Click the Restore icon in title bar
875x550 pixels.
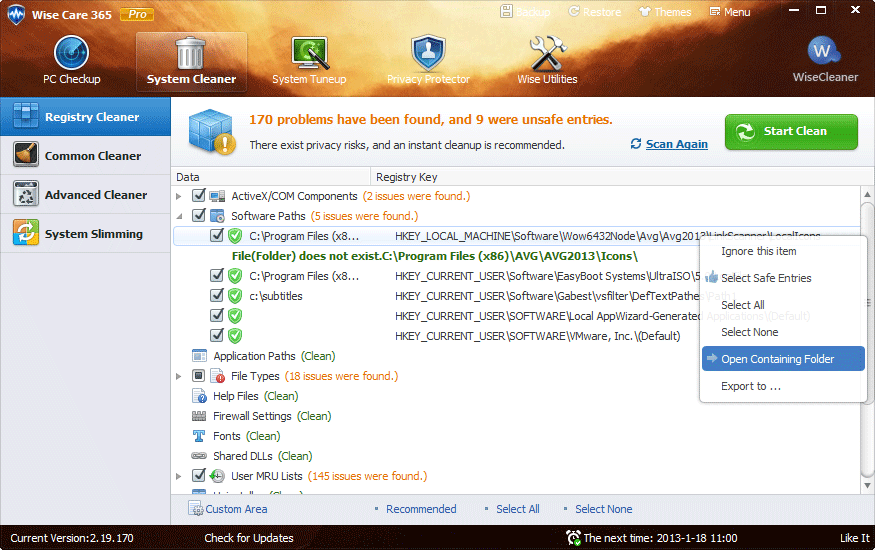coord(574,12)
